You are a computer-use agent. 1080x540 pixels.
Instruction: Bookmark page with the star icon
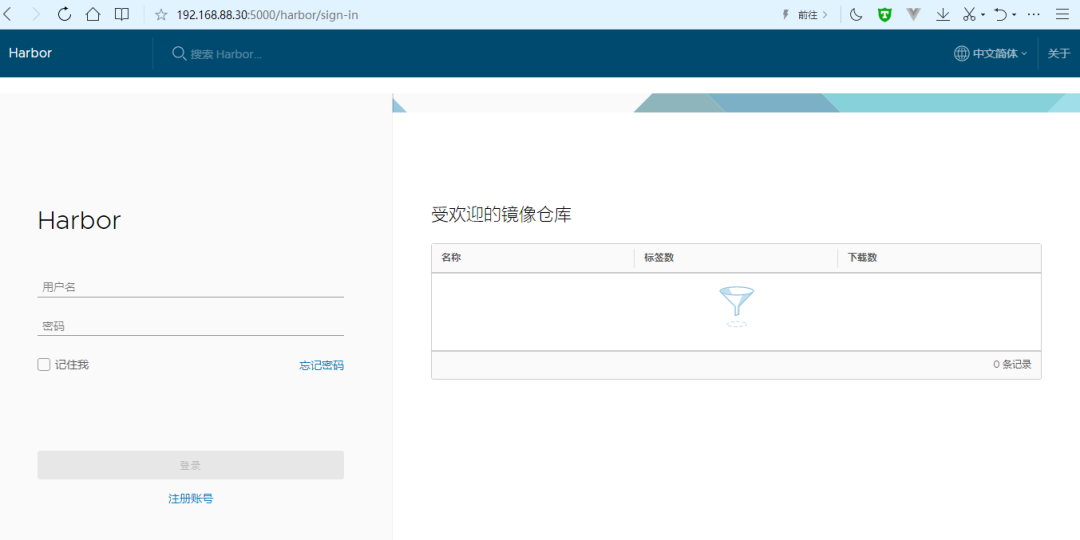tap(161, 14)
